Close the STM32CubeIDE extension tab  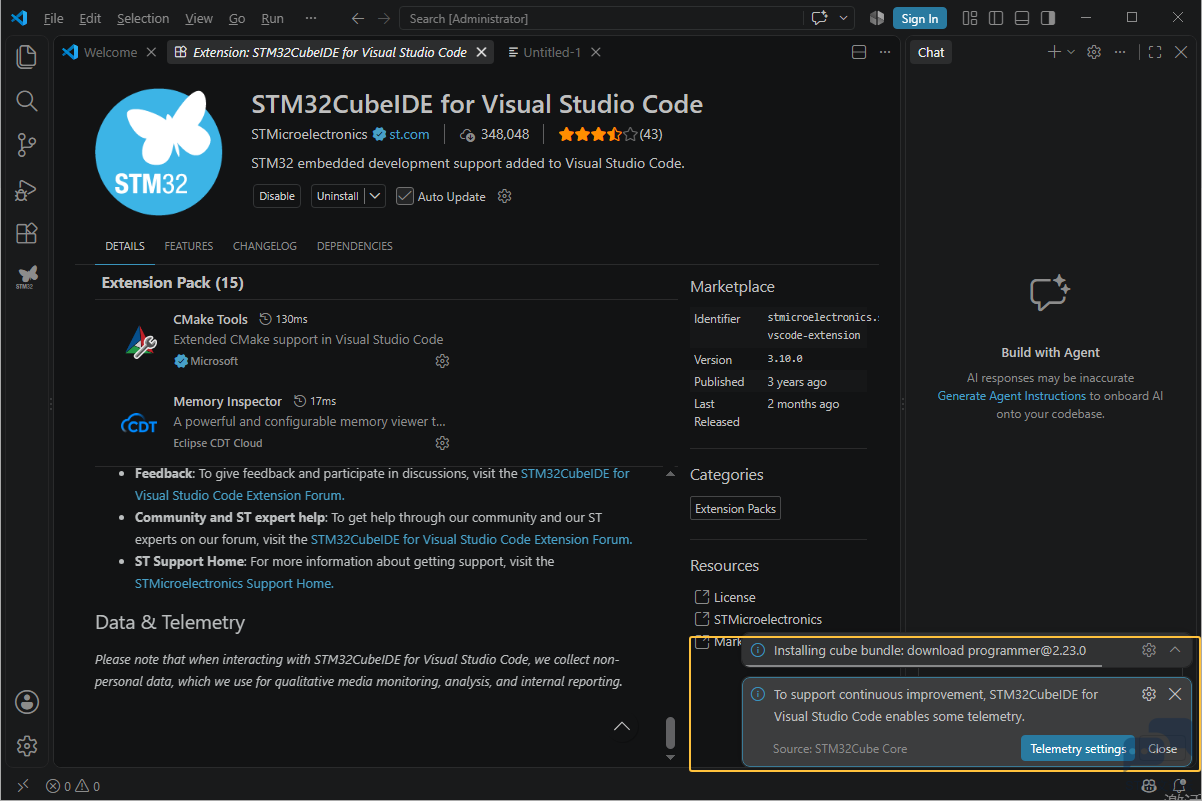(482, 52)
